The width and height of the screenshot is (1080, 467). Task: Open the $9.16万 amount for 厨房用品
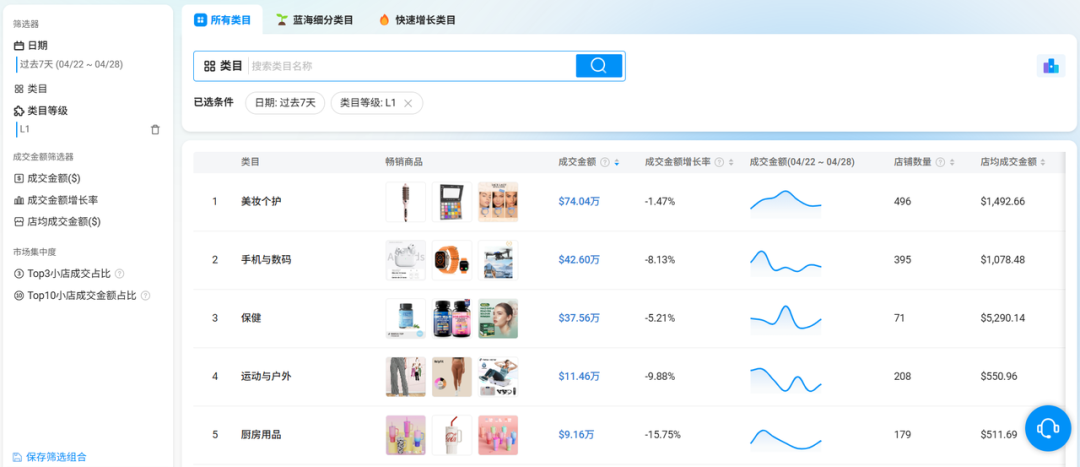[576, 435]
